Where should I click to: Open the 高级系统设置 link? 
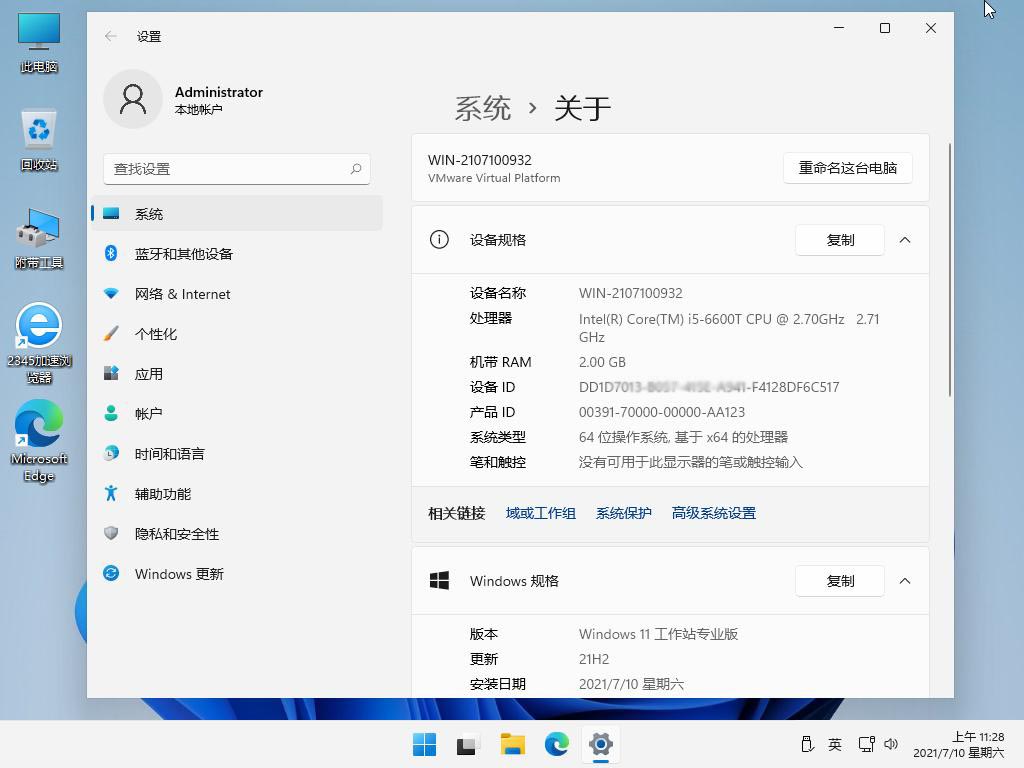tap(714, 513)
